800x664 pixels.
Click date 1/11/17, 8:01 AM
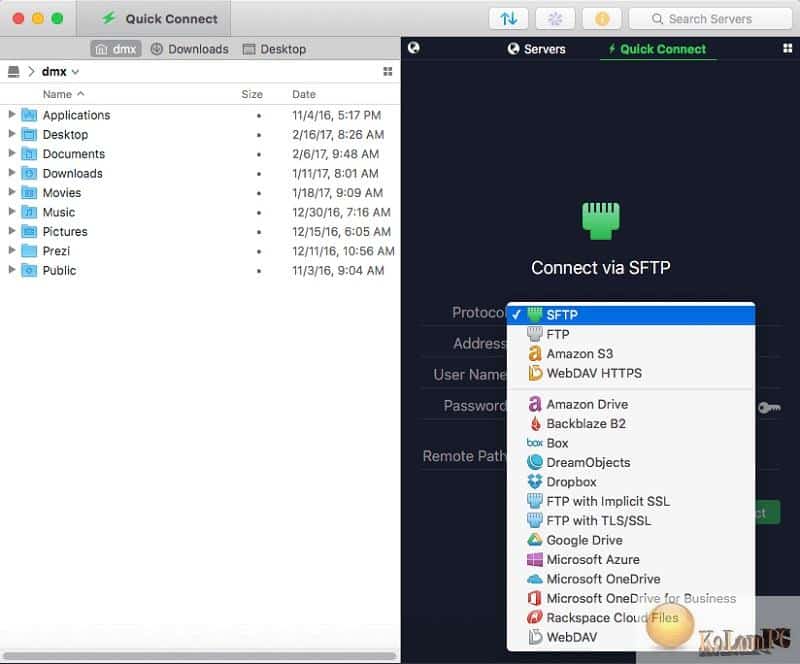click(335, 173)
